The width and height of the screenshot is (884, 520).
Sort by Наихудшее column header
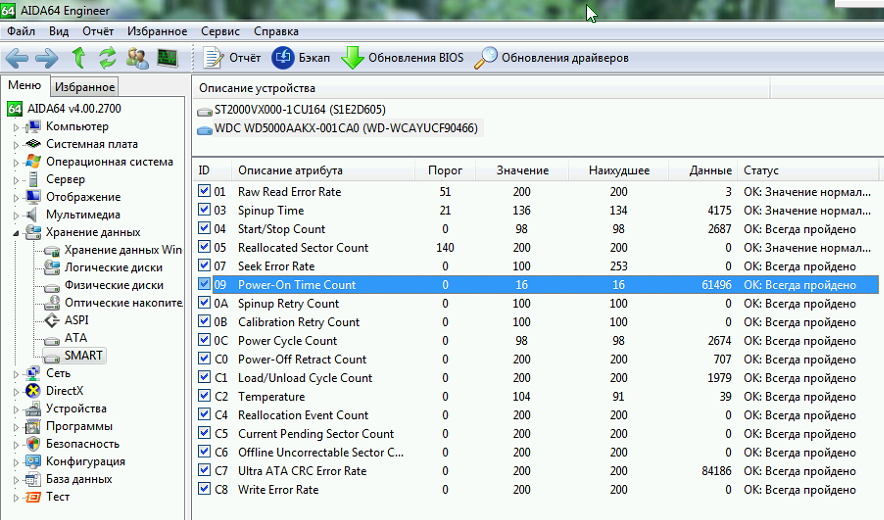pos(618,170)
